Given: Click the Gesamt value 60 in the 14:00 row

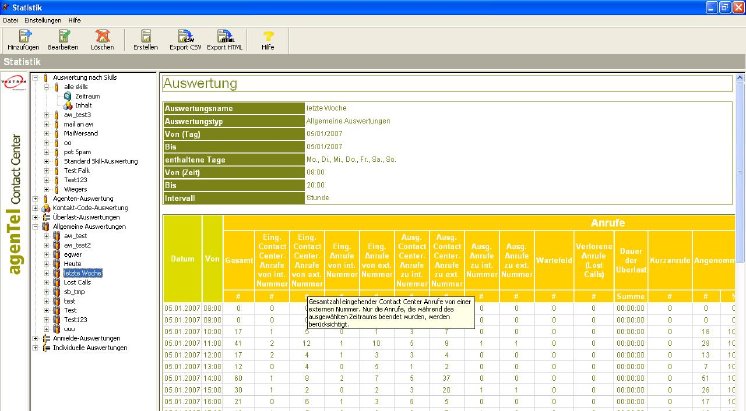Looking at the screenshot, I should point(238,378).
